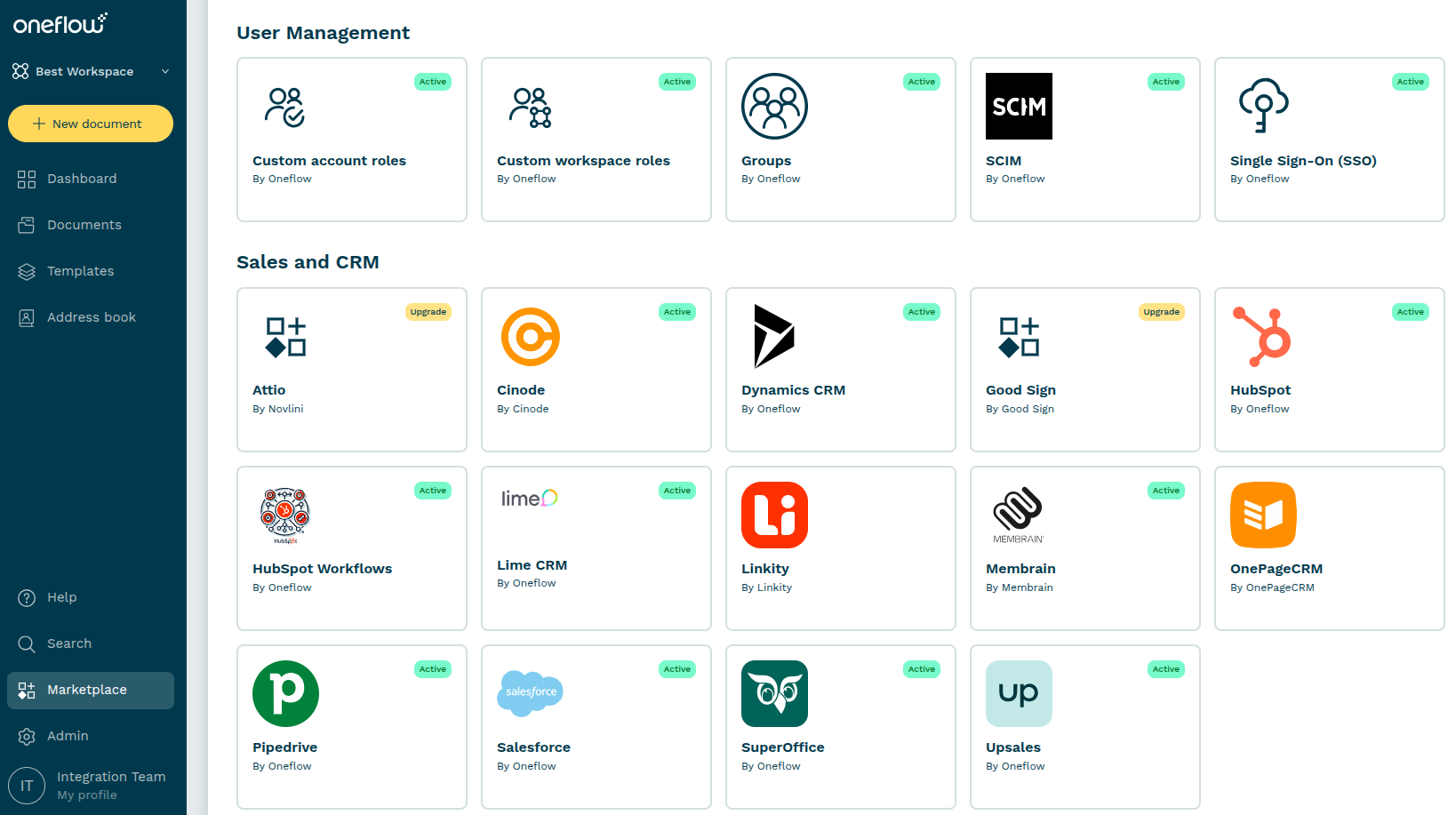Click the Active badge on Cinode

pos(677,312)
